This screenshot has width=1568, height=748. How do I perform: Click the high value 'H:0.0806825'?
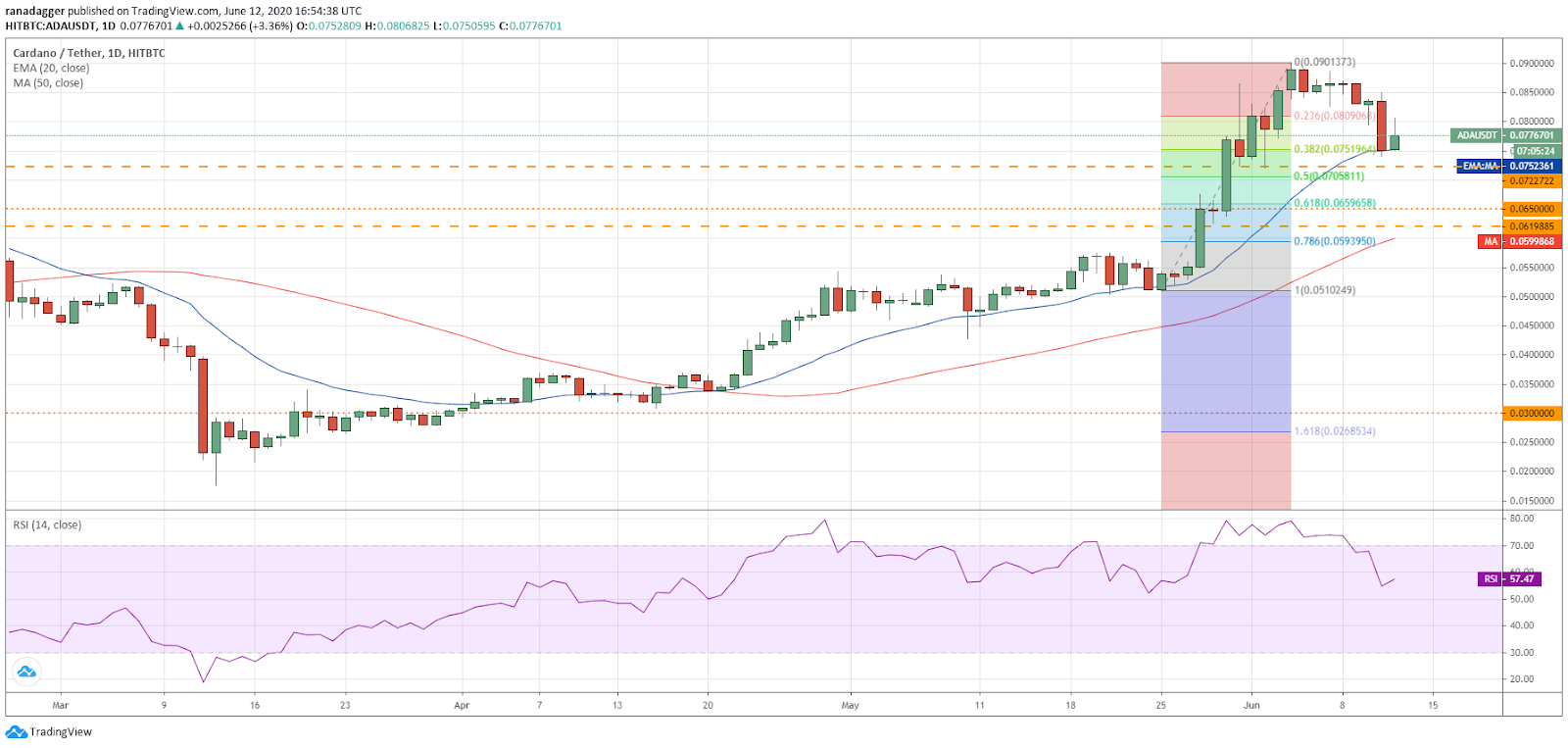(x=397, y=26)
